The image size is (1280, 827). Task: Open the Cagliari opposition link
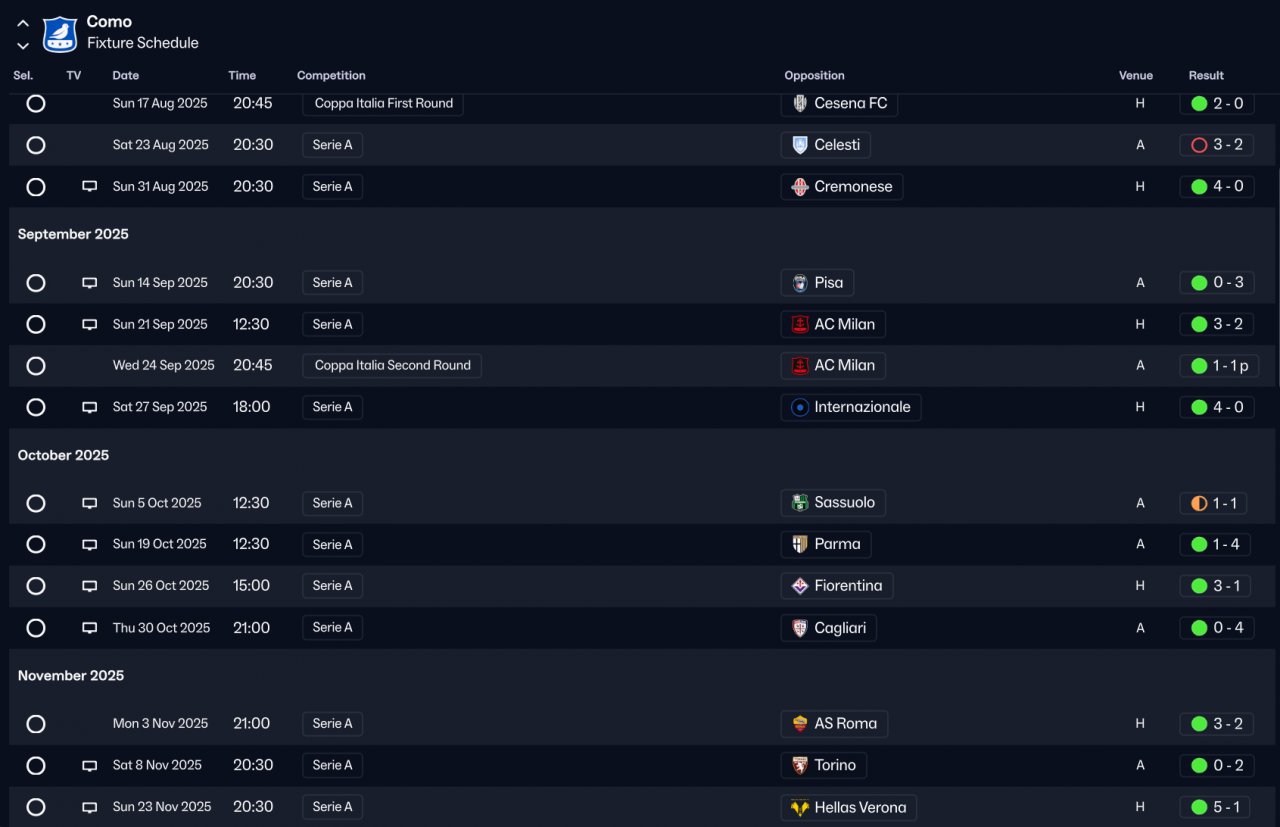click(x=839, y=628)
